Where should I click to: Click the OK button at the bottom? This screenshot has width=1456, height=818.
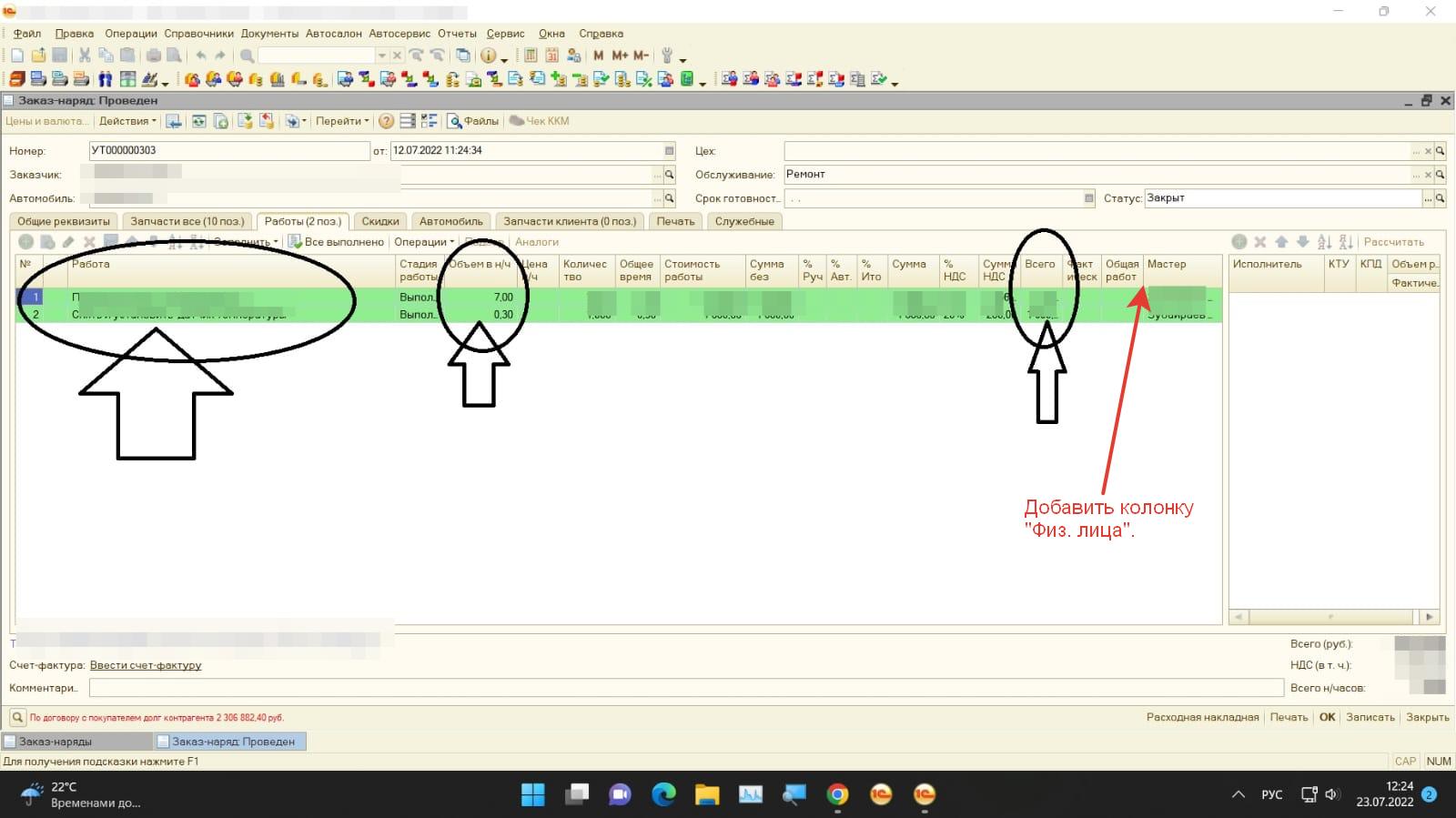point(1327,717)
